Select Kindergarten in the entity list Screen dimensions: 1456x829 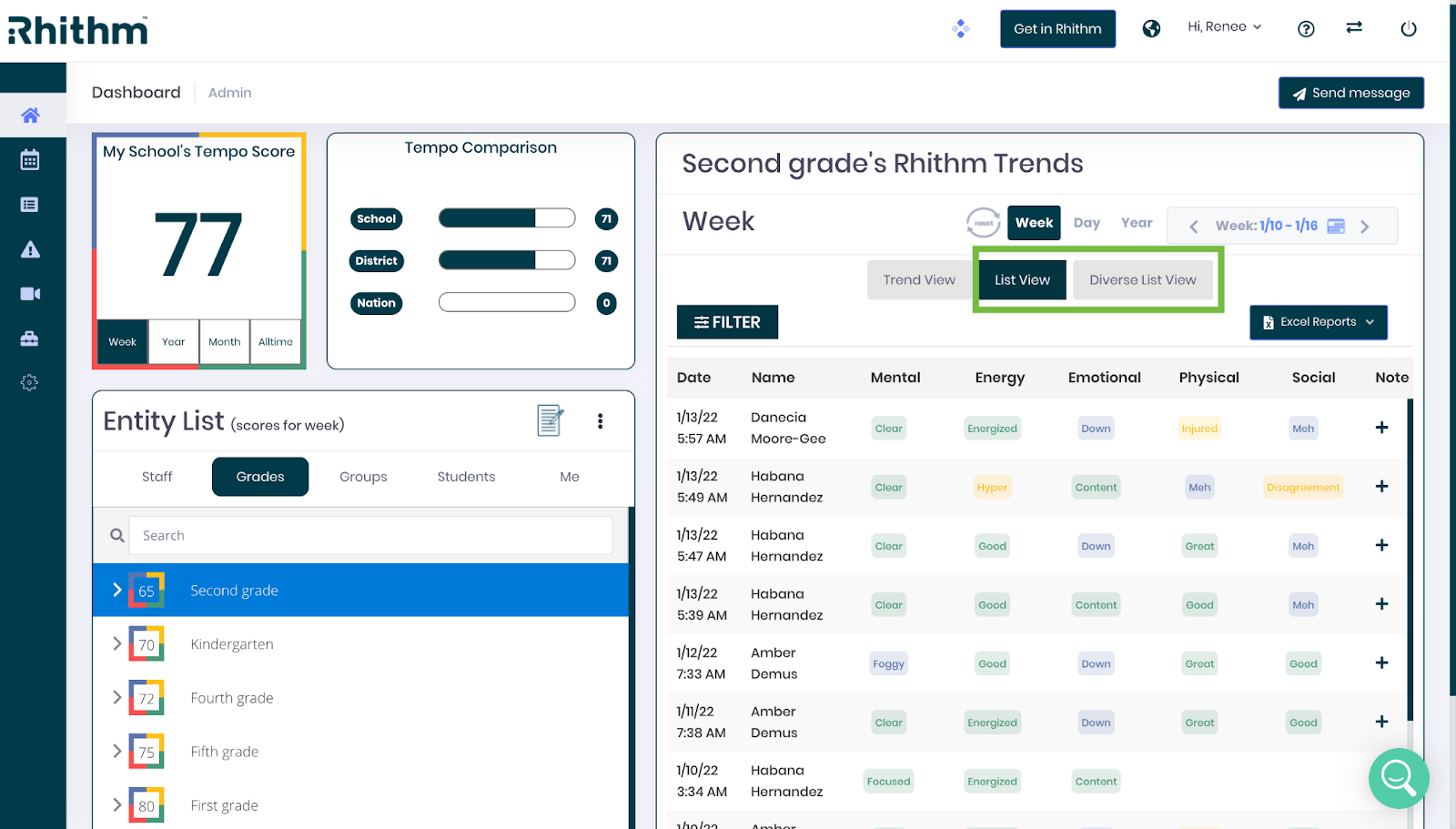360,644
